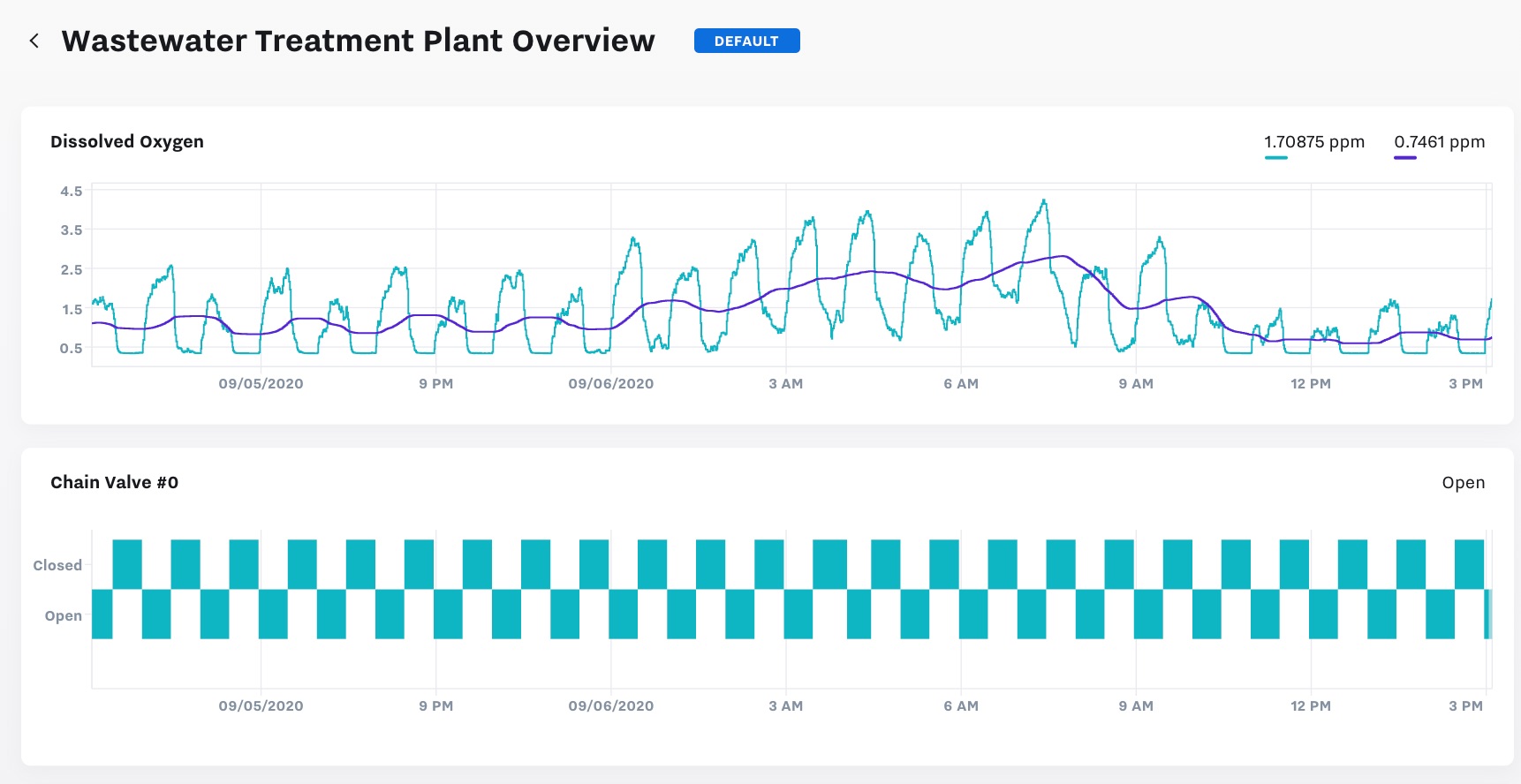Toggle the 0.7461 ppm purple legend entry

click(1439, 142)
